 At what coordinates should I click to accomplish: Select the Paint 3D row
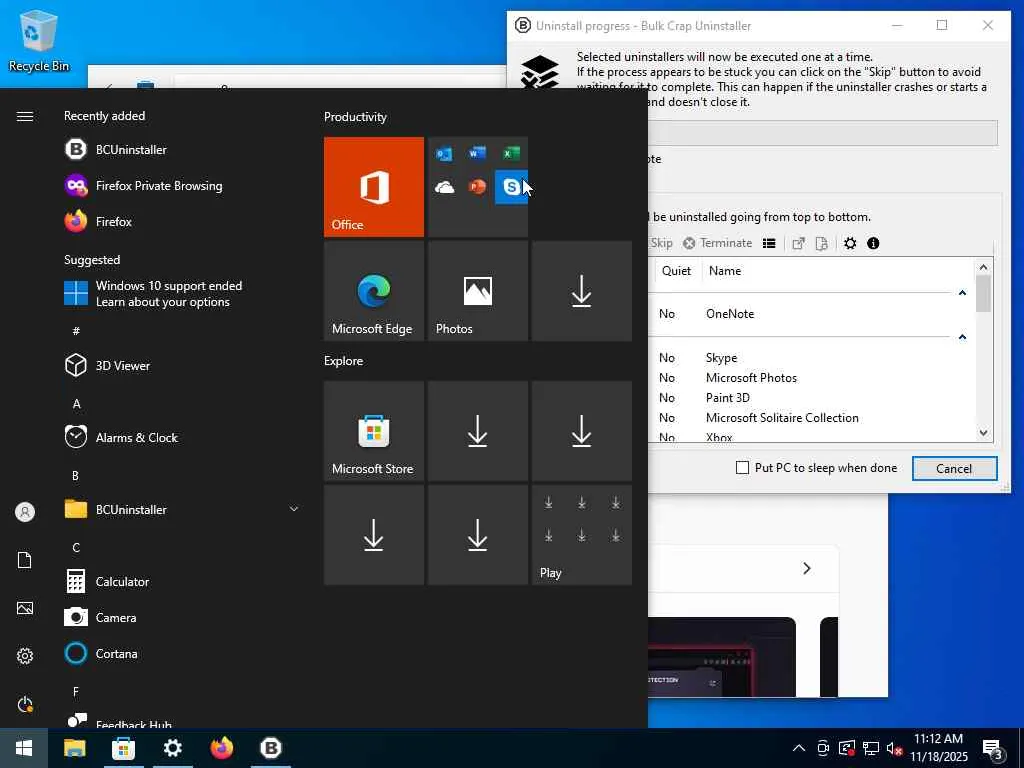(x=810, y=398)
